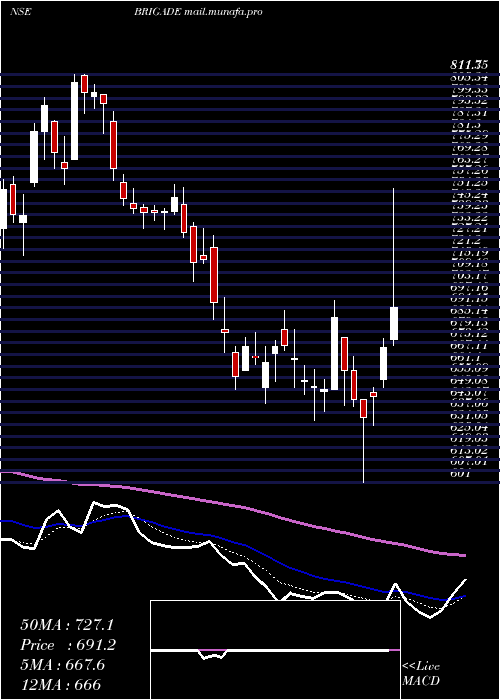Click the <<Live MACD label
The image size is (500, 700).
pos(421,674)
